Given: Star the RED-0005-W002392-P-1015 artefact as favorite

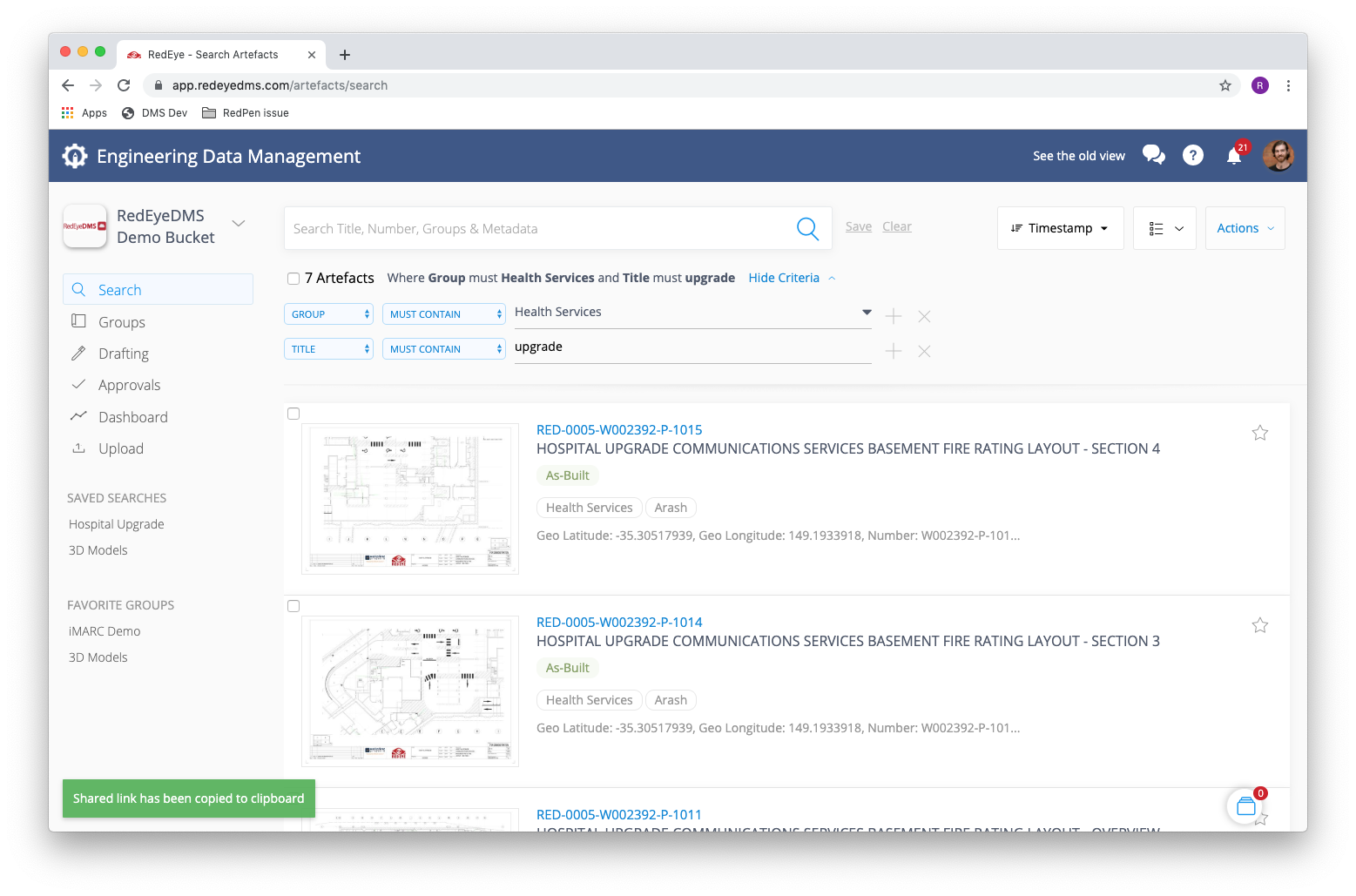Looking at the screenshot, I should pos(1259,433).
